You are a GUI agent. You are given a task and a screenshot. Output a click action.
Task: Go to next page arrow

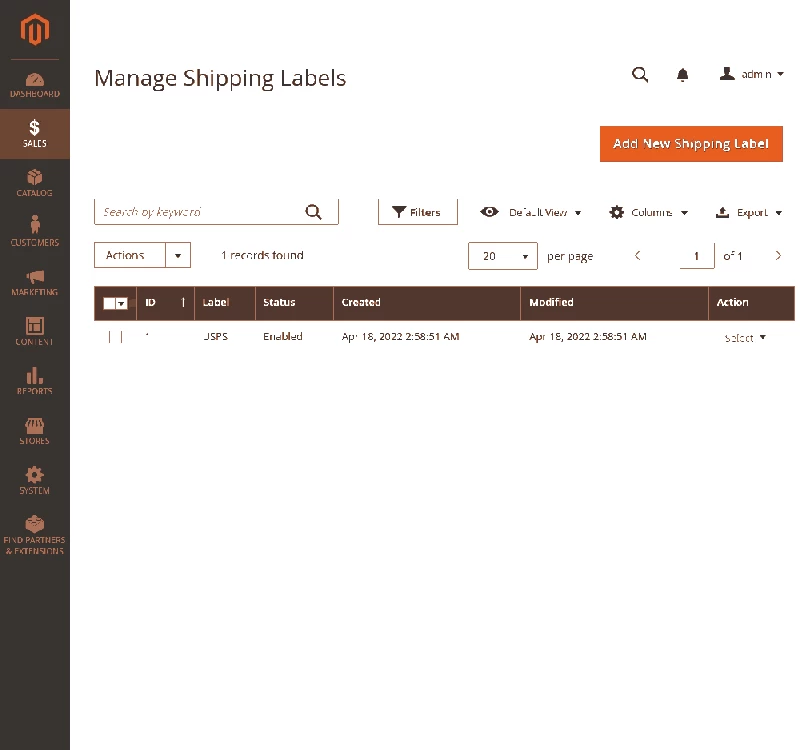[778, 256]
